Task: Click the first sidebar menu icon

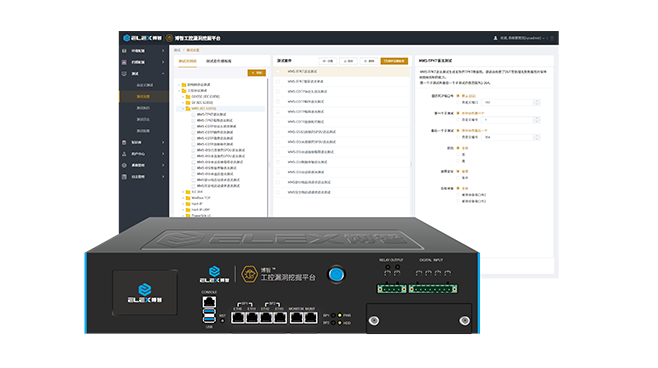Action: coord(124,51)
